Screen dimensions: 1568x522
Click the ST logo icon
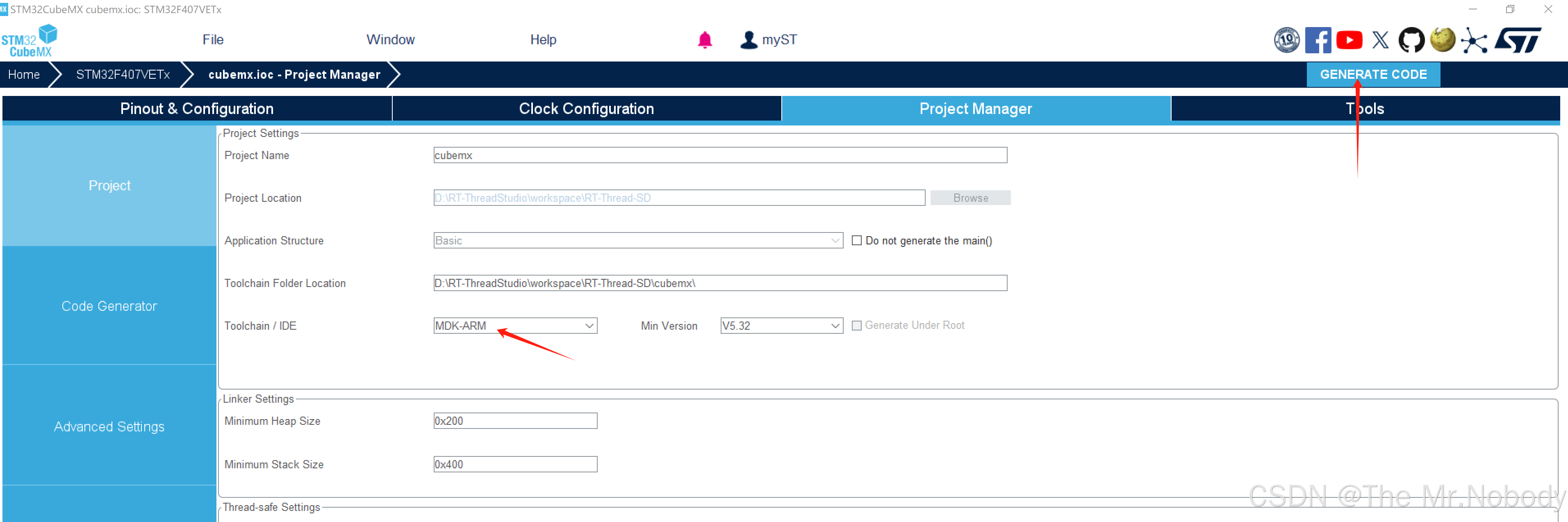coord(1518,41)
